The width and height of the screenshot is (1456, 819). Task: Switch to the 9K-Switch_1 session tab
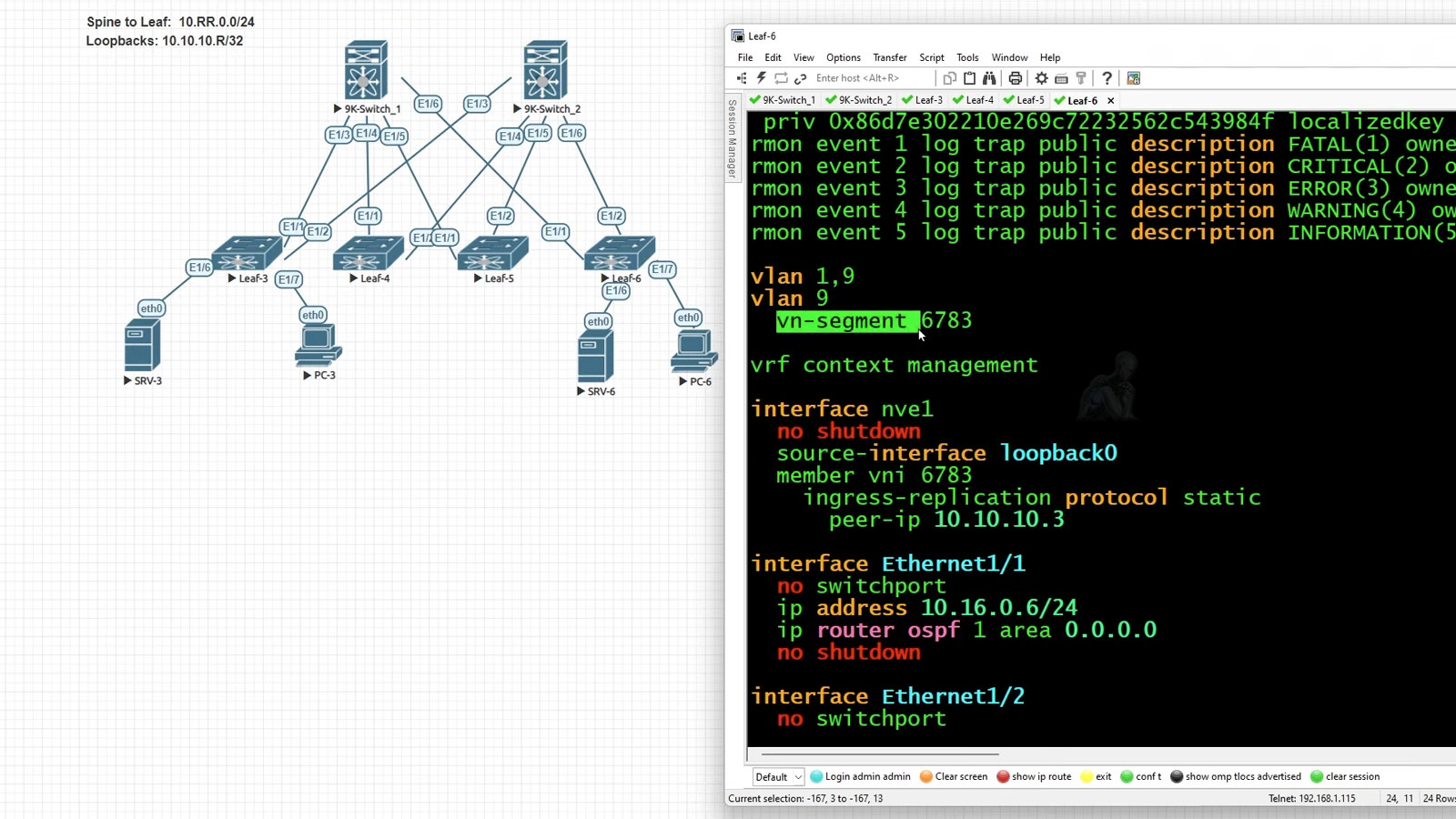(789, 100)
